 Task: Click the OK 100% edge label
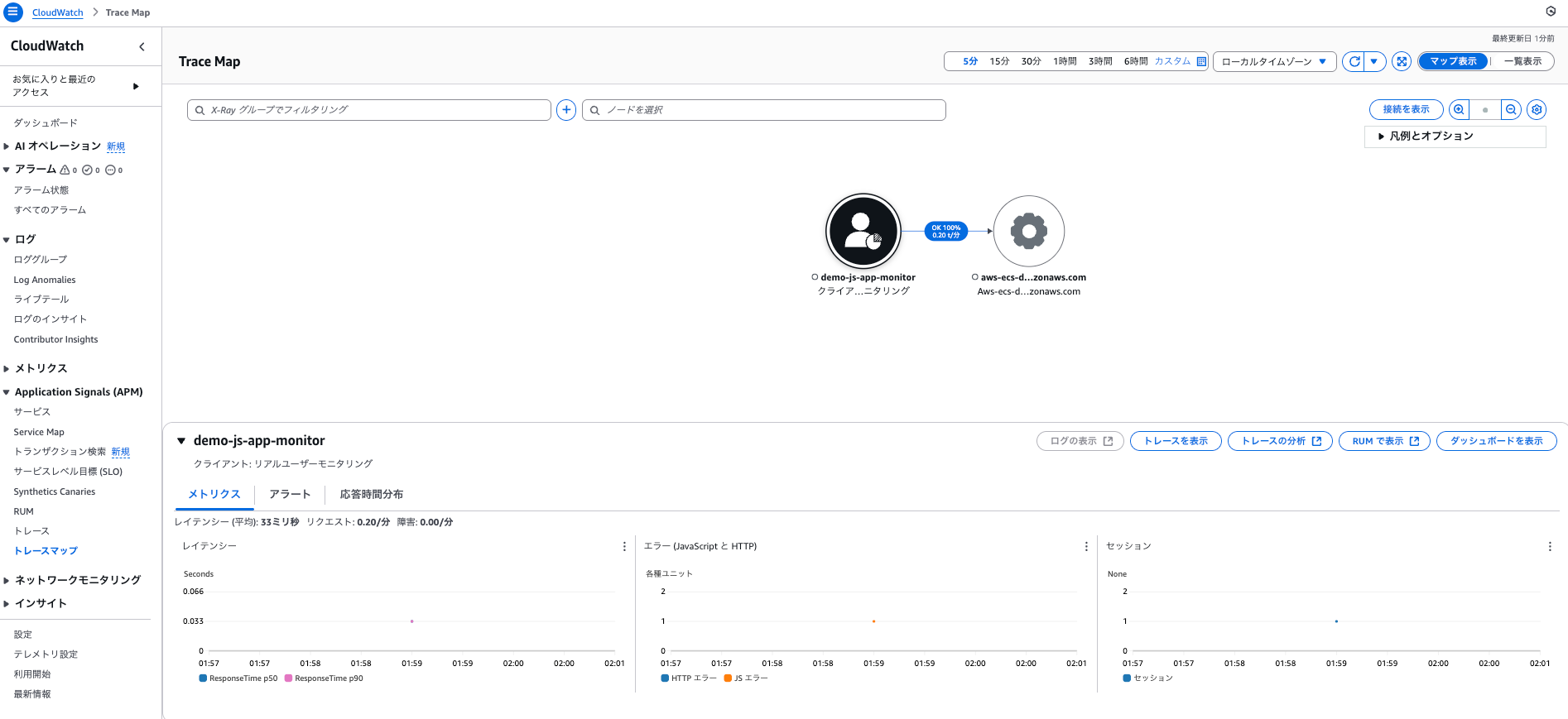[x=946, y=232]
